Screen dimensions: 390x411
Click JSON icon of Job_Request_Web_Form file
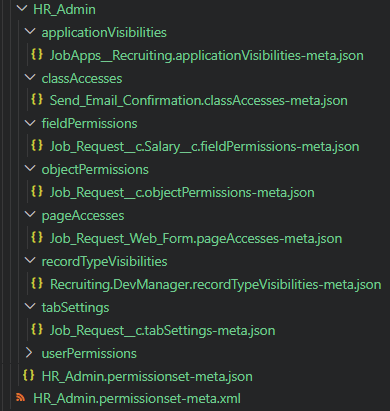coord(37,237)
